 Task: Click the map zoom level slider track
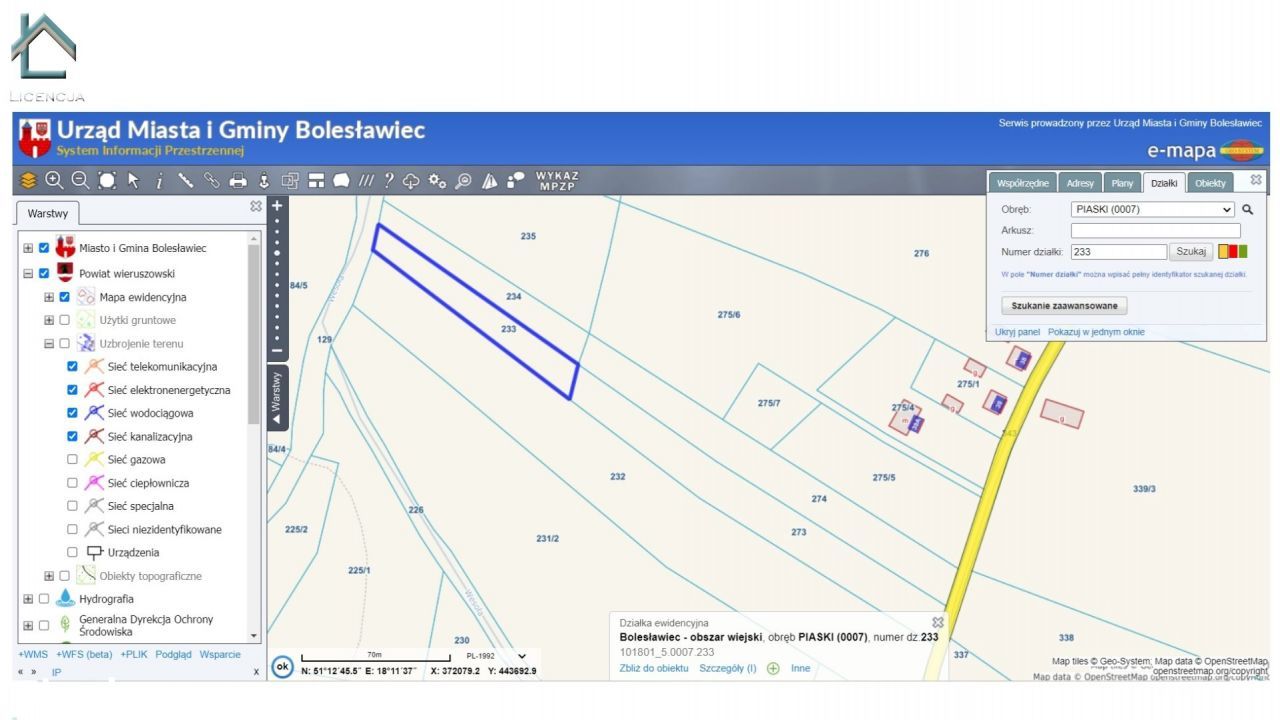(x=278, y=280)
